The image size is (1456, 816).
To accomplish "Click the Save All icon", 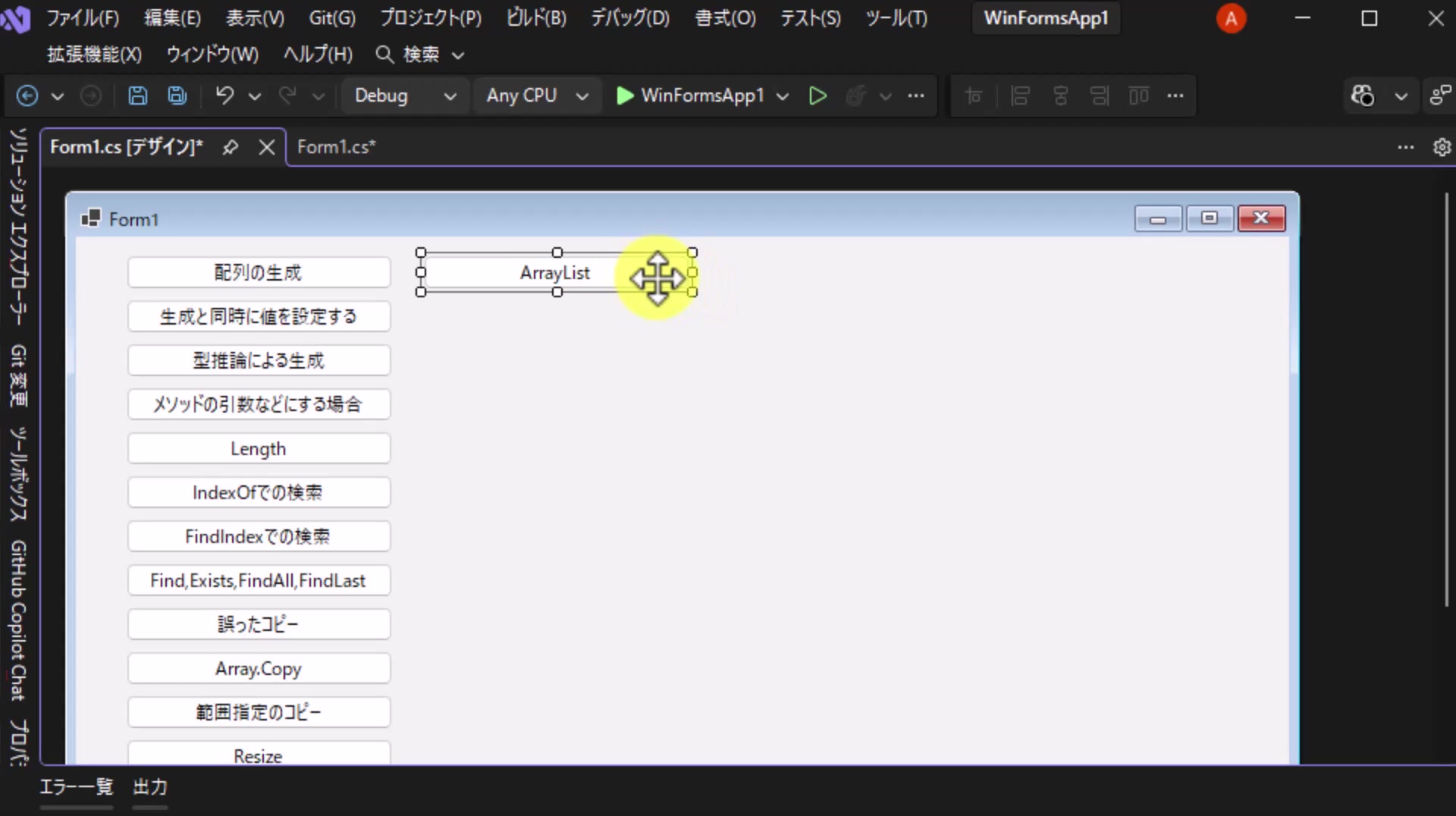I will coord(177,96).
